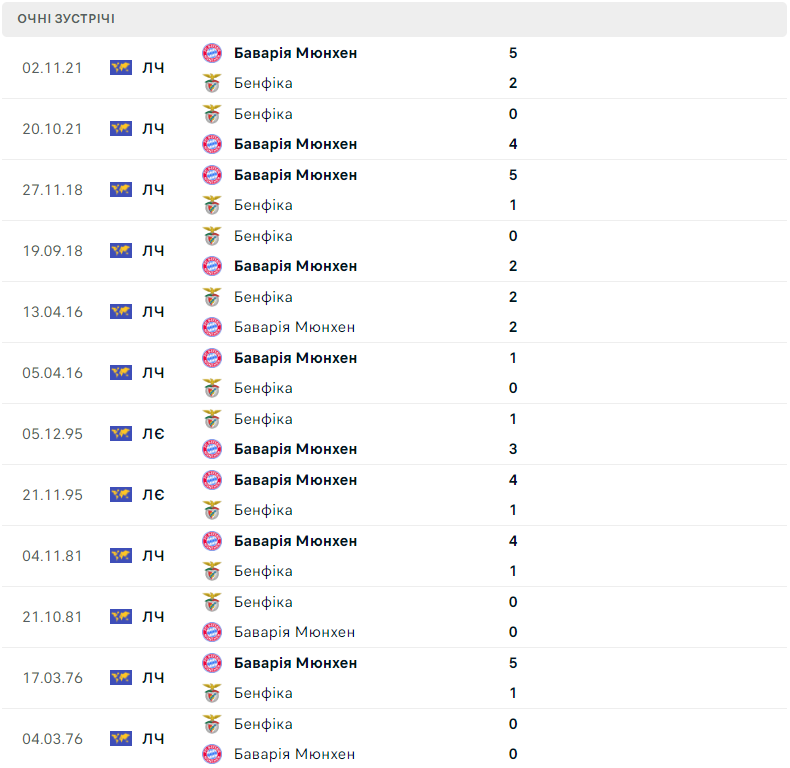This screenshot has height=768, width=790.
Task: Click Benfica crest in 02.11.21 match
Action: coord(212,83)
